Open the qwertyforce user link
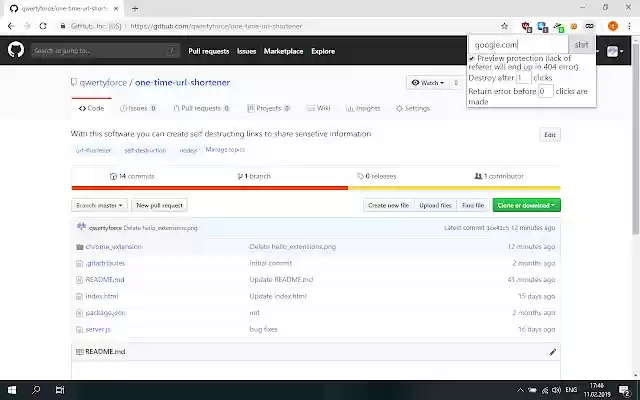 coord(103,82)
